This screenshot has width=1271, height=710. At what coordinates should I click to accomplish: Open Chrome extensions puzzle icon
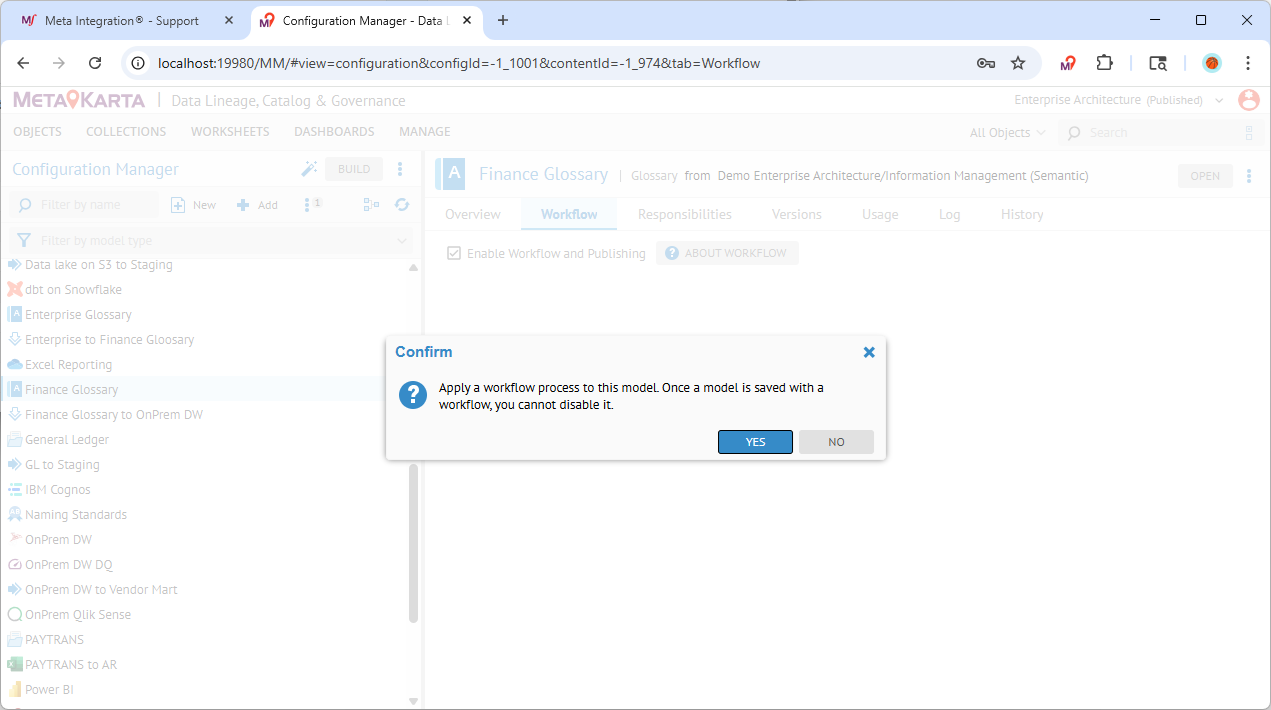[1104, 63]
